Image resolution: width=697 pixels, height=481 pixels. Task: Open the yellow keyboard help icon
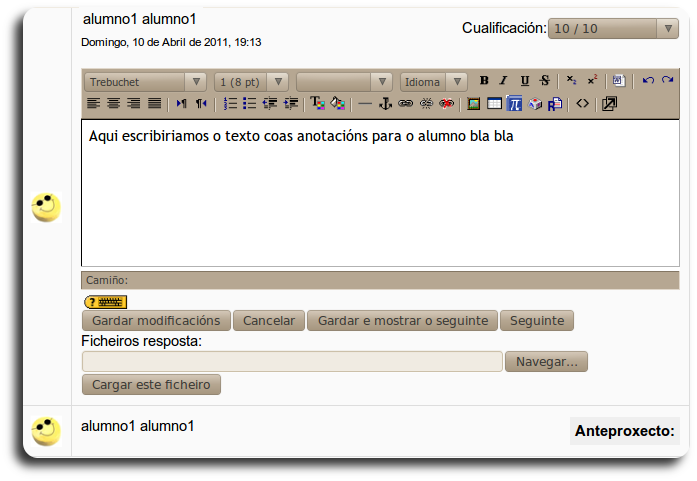pyautogui.click(x=106, y=302)
